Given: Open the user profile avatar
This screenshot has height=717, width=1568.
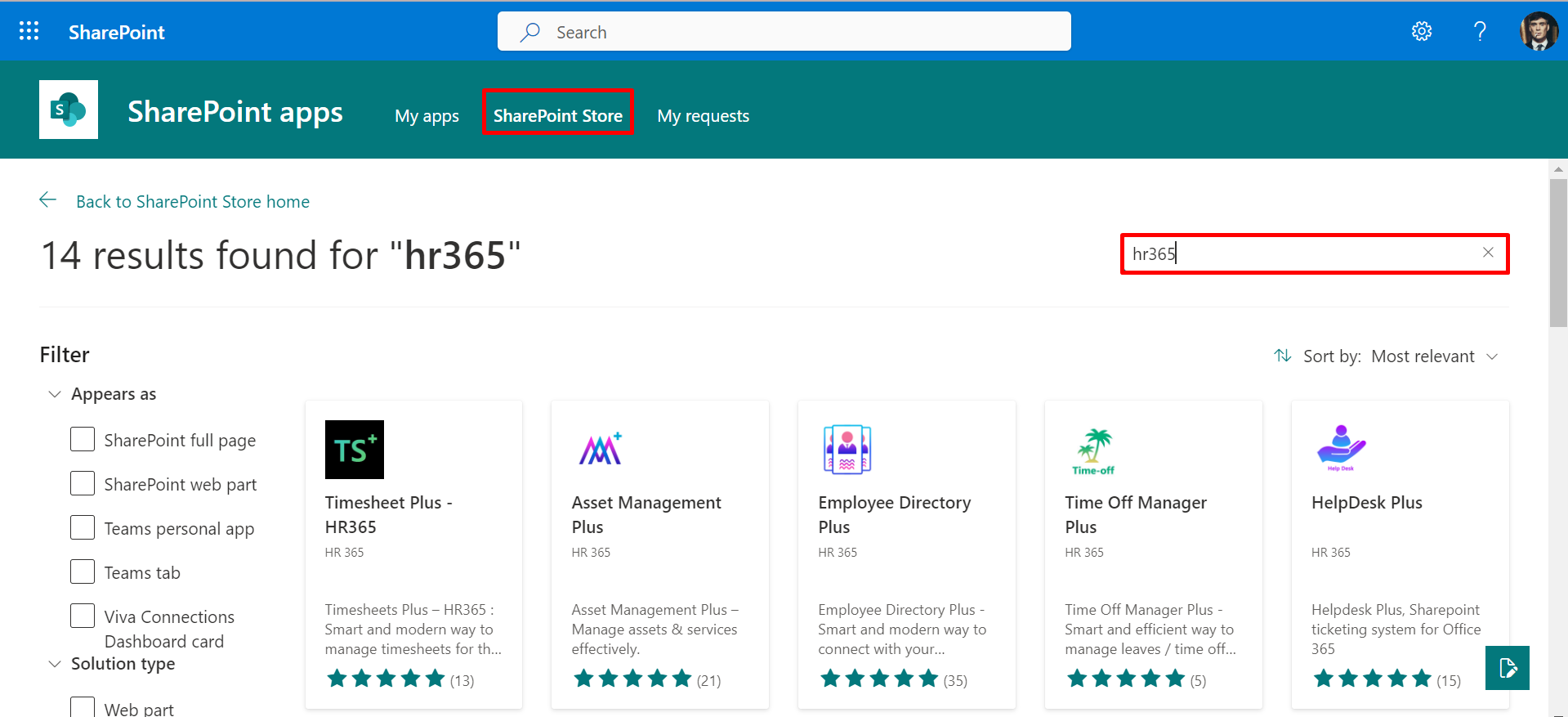Looking at the screenshot, I should (1539, 31).
